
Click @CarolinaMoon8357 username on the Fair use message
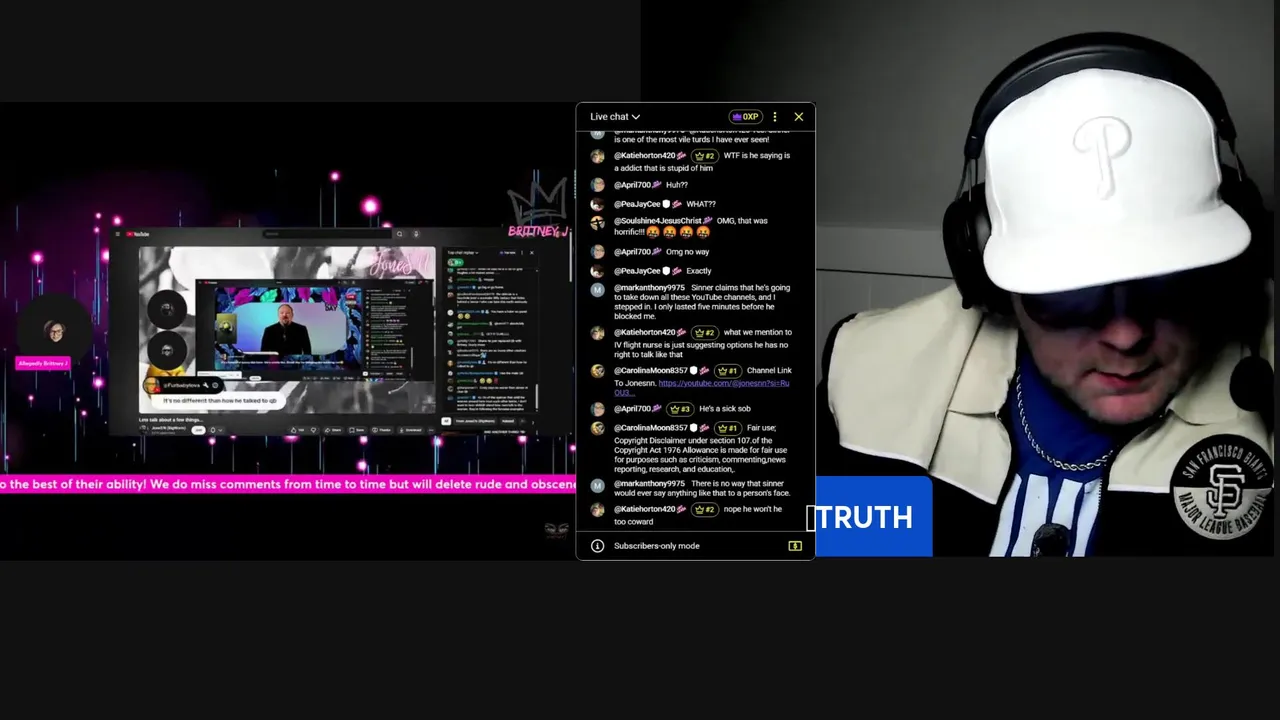651,428
